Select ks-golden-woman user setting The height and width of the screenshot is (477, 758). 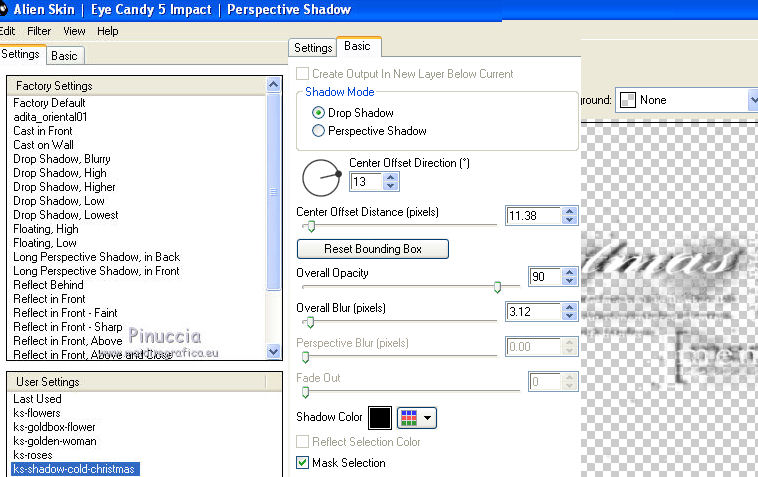pyautogui.click(x=55, y=441)
